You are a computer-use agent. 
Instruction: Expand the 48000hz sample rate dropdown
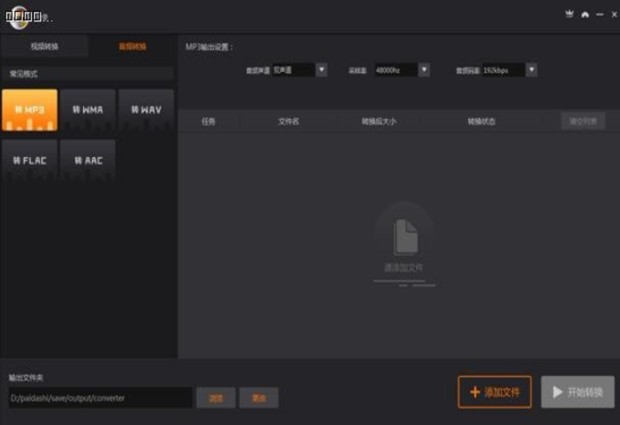pyautogui.click(x=424, y=70)
